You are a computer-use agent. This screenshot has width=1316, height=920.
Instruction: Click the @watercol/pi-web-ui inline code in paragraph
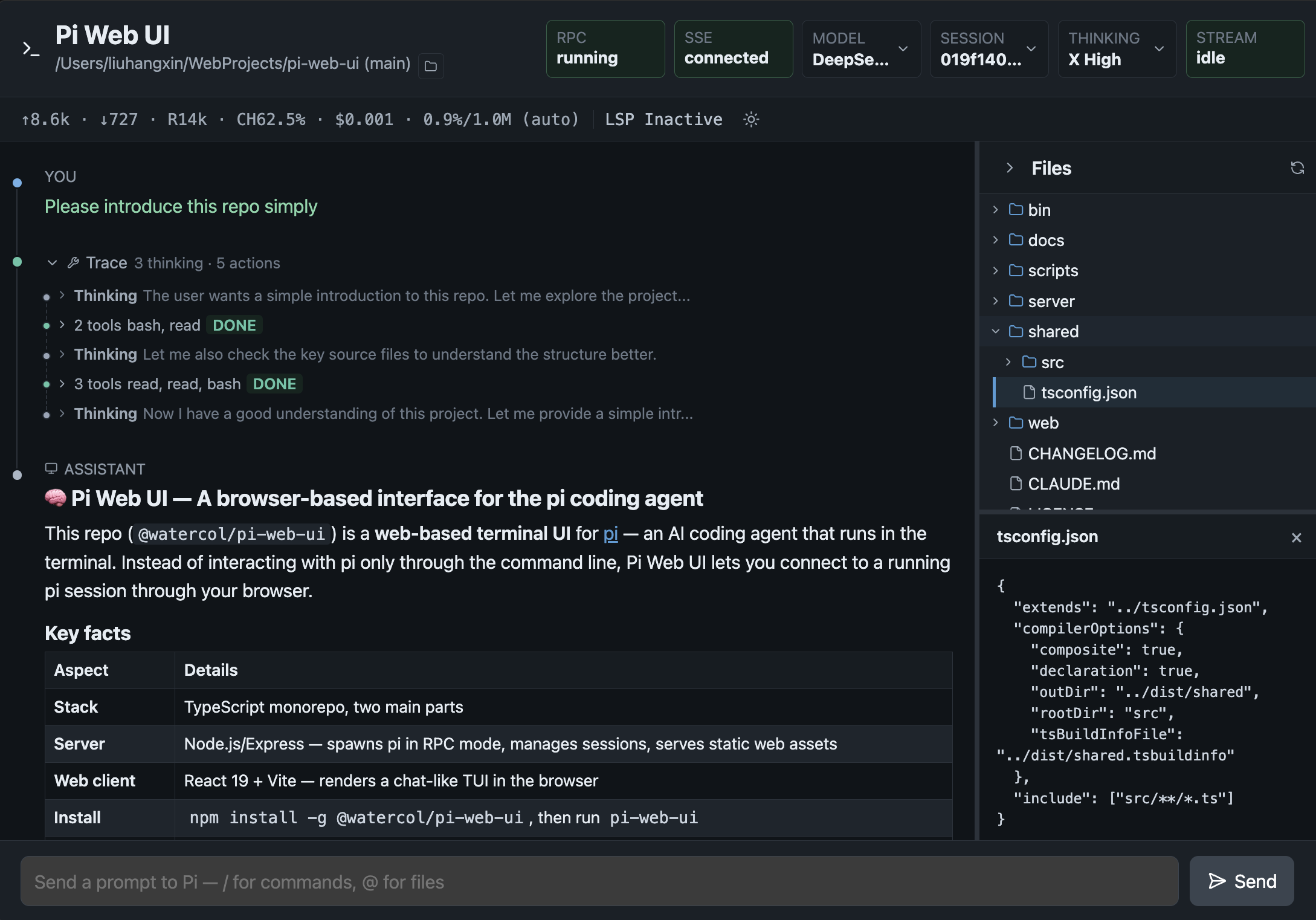coord(232,534)
